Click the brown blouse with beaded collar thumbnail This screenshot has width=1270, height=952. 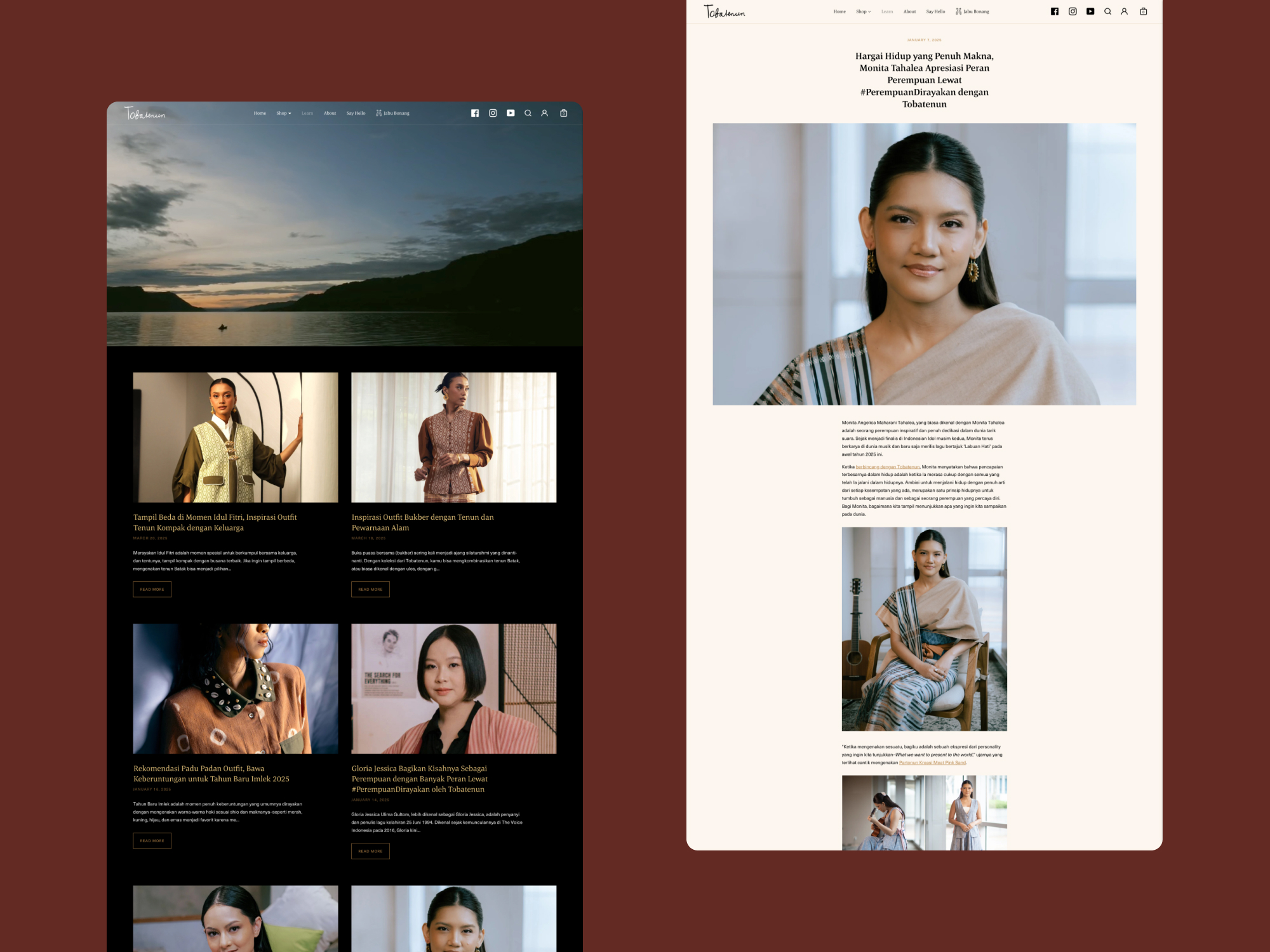click(x=236, y=689)
